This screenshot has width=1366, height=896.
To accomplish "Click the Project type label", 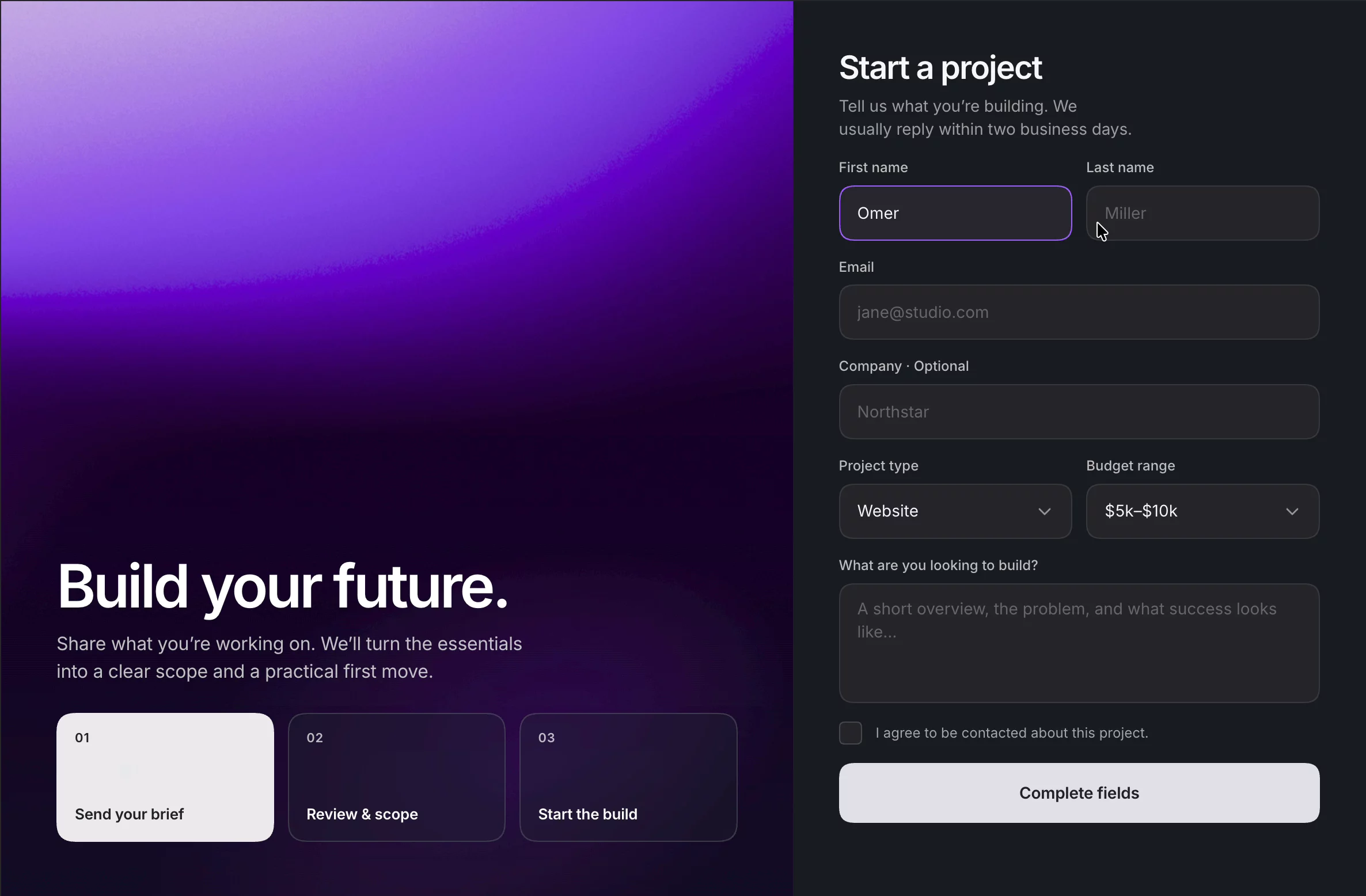I will [878, 466].
